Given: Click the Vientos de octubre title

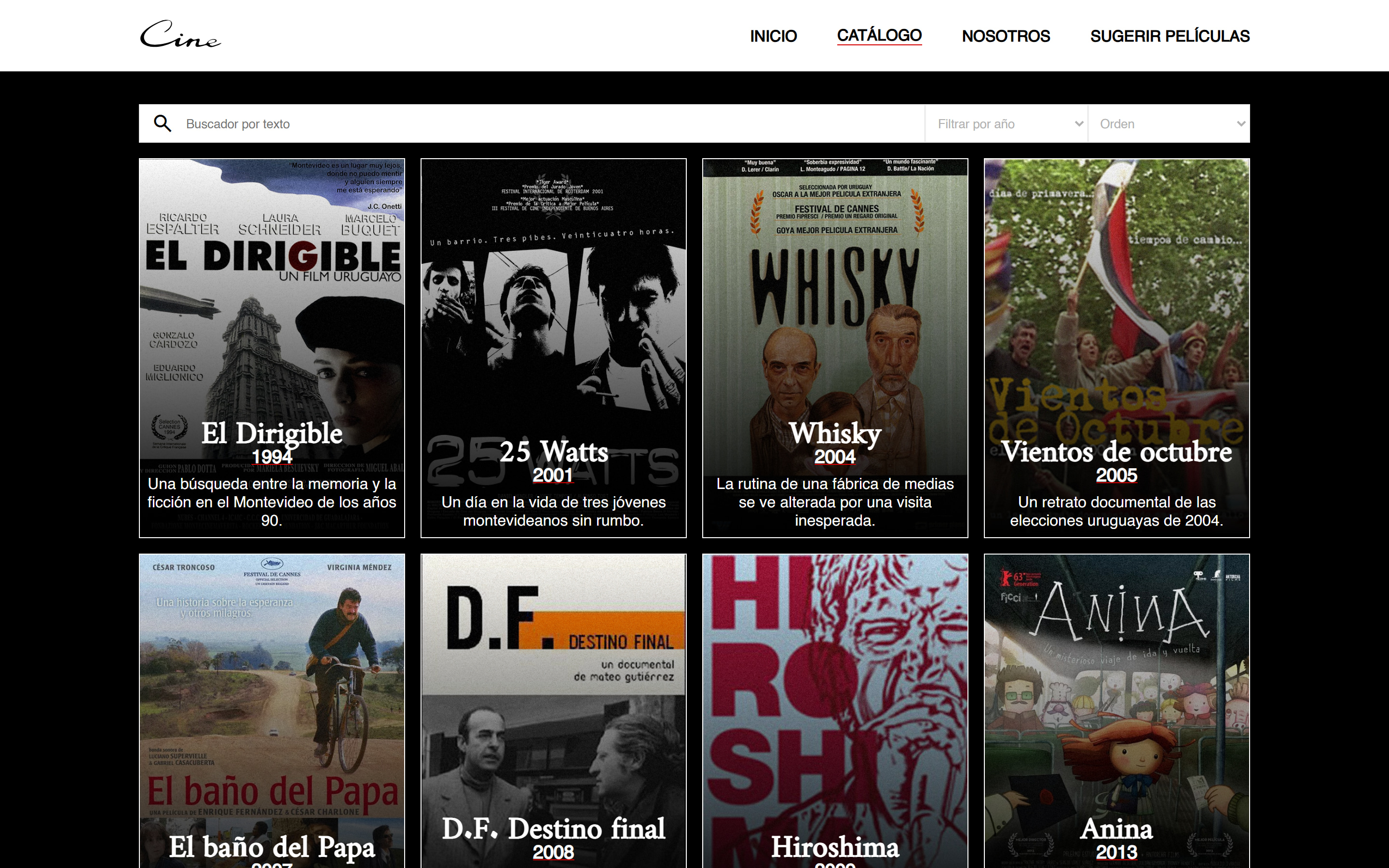Looking at the screenshot, I should tap(1117, 452).
